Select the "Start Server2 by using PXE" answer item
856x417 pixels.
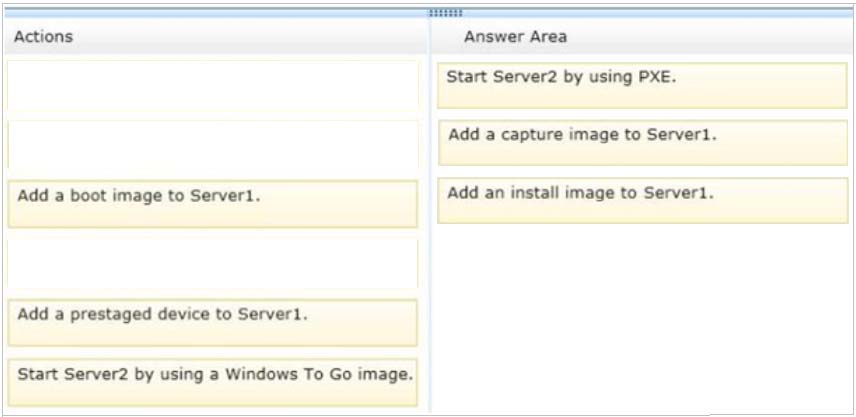643,85
